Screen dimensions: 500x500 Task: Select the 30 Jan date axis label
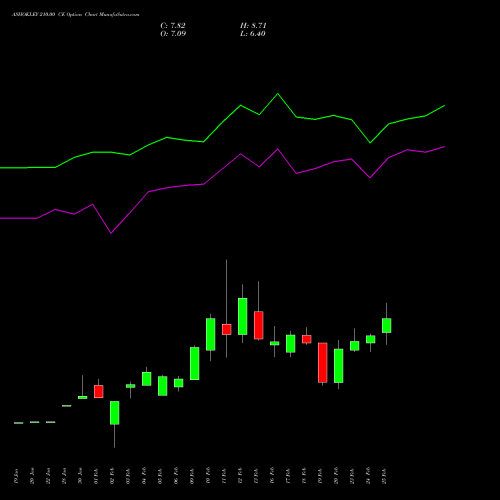(x=80, y=476)
